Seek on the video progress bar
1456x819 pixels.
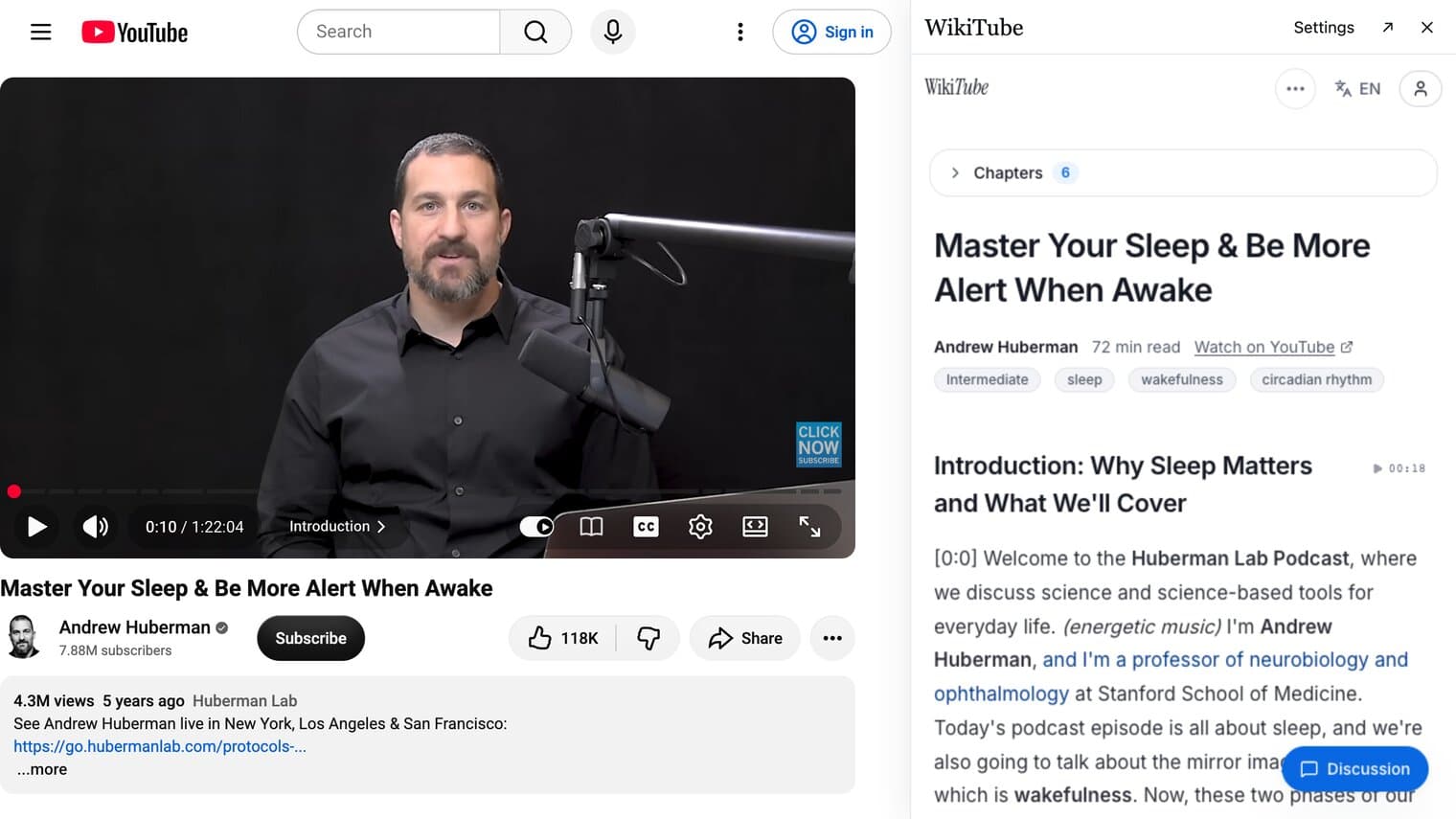[427, 491]
